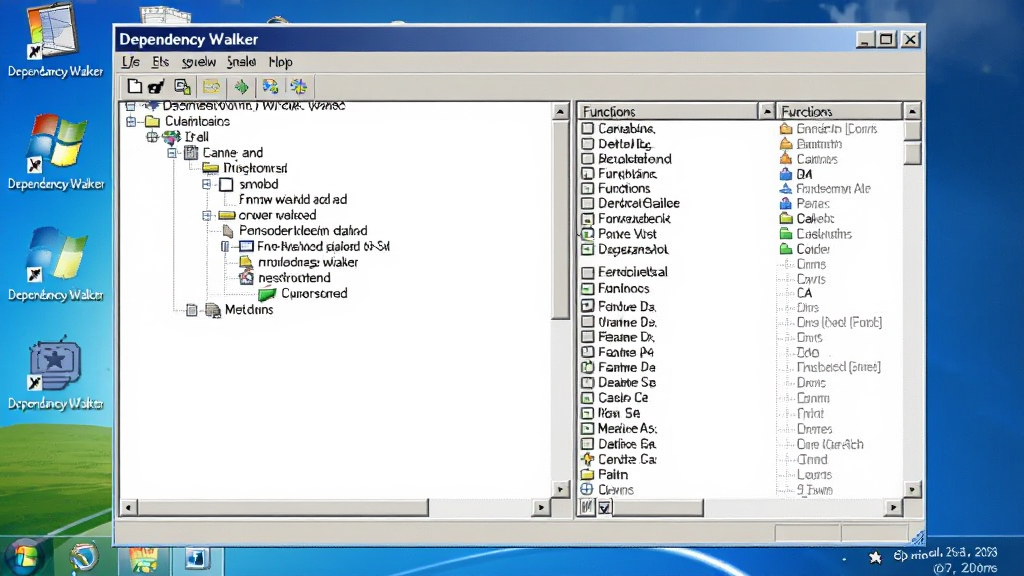Click the yellow Paitn folder icon
Screen dimensions: 1024x576
click(x=587, y=475)
